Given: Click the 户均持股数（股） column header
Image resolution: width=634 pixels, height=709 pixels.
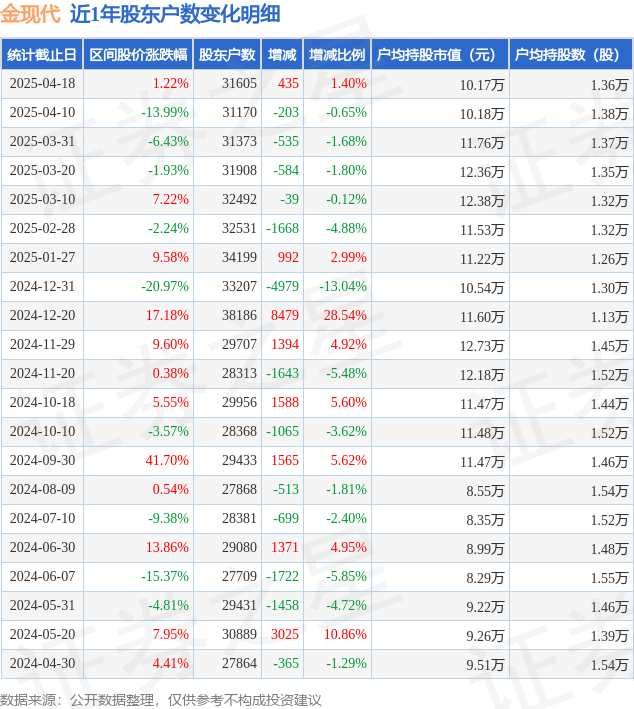Looking at the screenshot, I should [571, 55].
